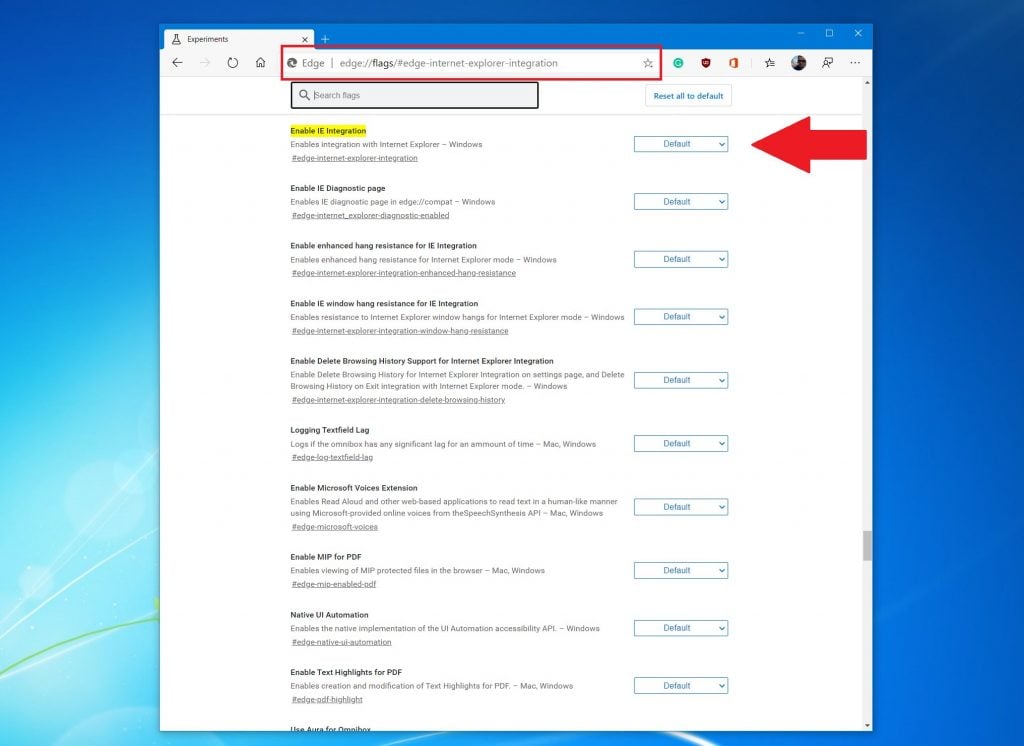This screenshot has width=1024, height=746.
Task: Open a new tab with plus button
Action: click(x=325, y=39)
